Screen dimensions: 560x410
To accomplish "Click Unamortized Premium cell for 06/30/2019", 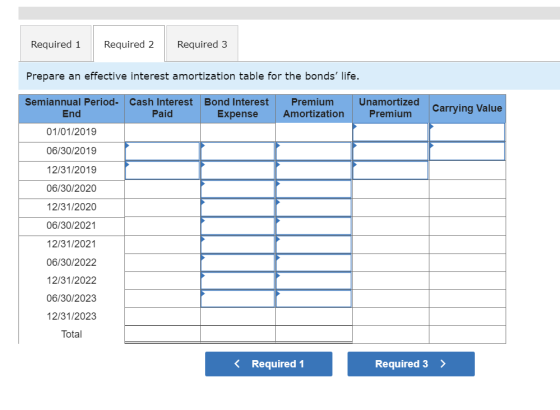I will click(390, 151).
